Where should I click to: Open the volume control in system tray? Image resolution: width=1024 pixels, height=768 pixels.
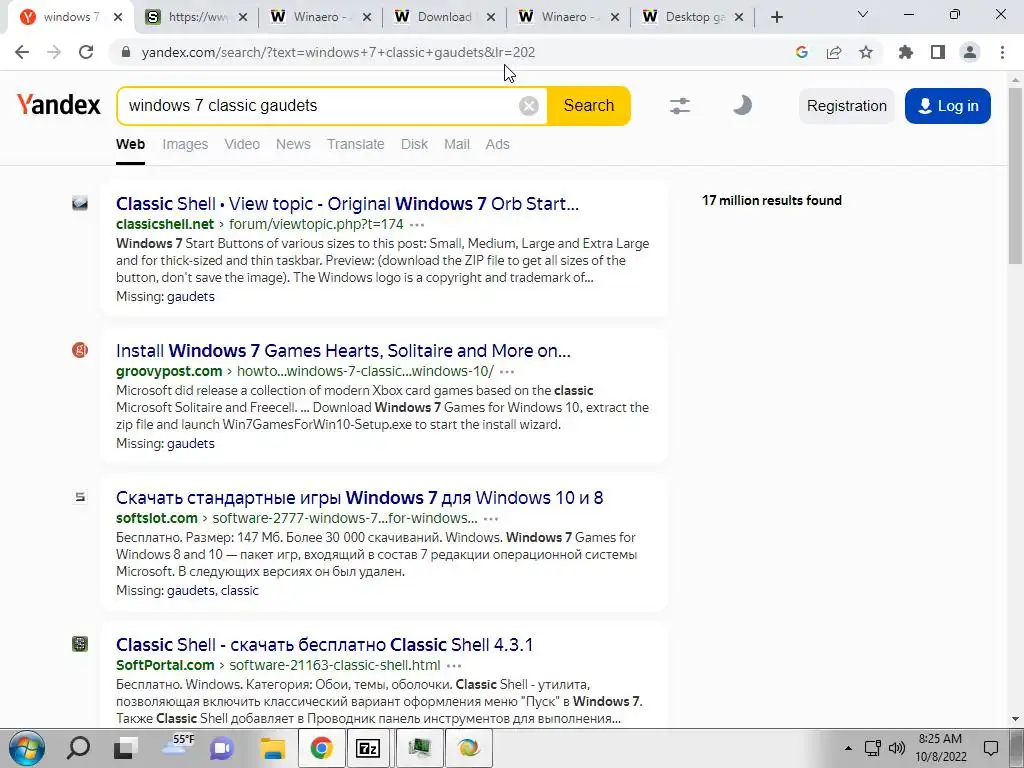coord(897,748)
